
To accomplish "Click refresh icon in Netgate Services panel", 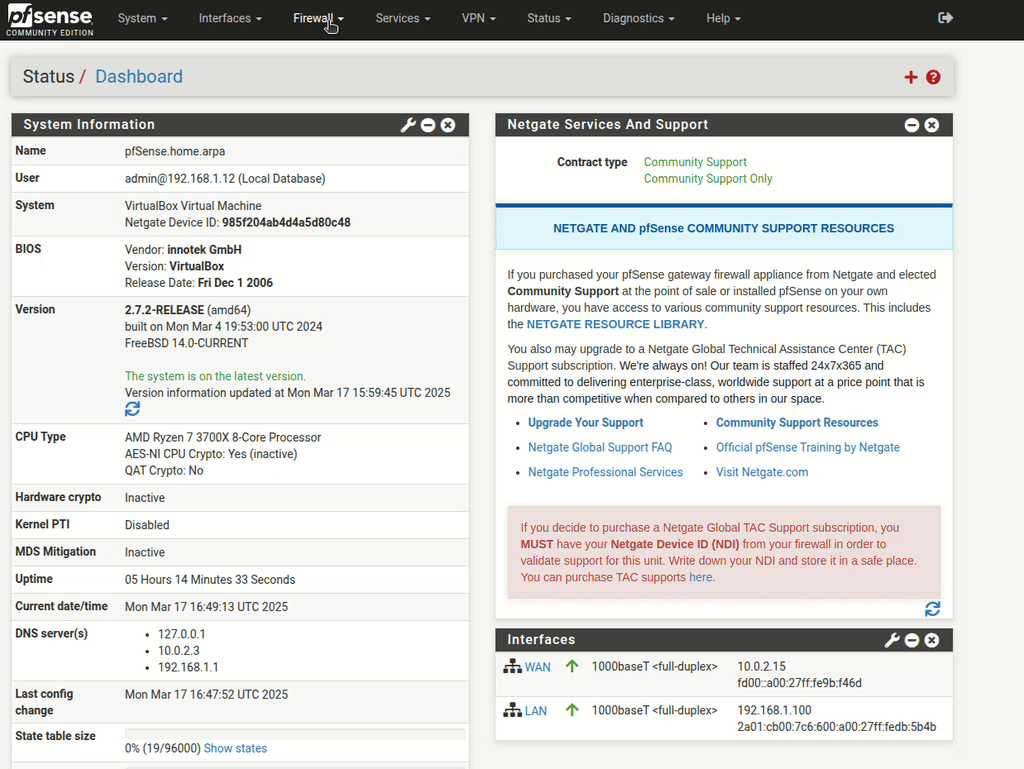I will tap(932, 609).
